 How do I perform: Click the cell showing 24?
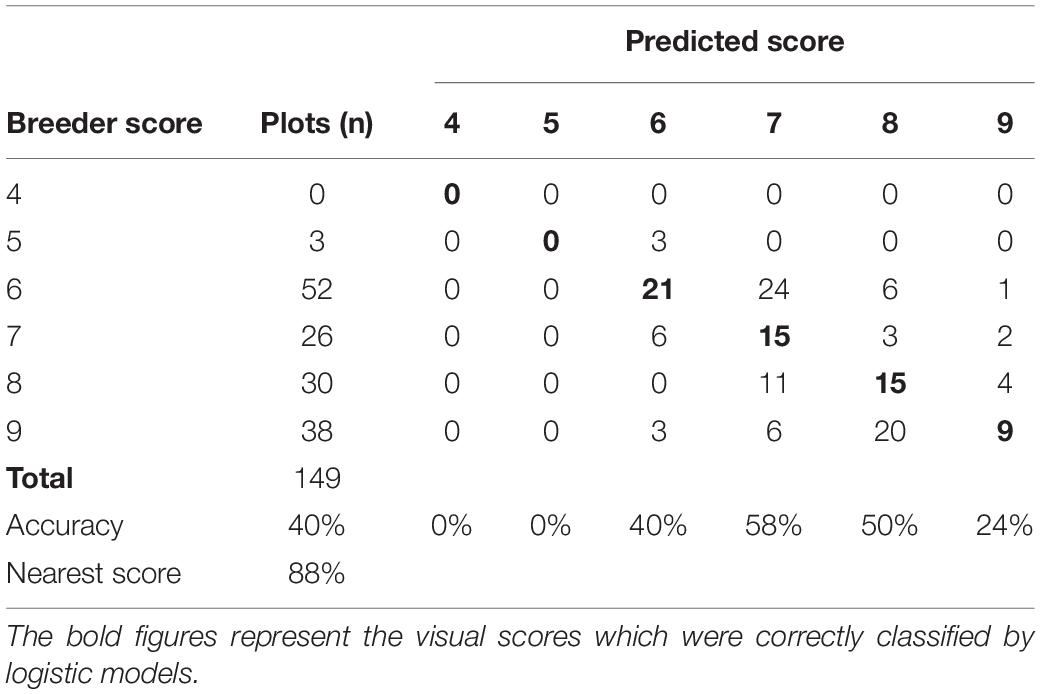[773, 290]
